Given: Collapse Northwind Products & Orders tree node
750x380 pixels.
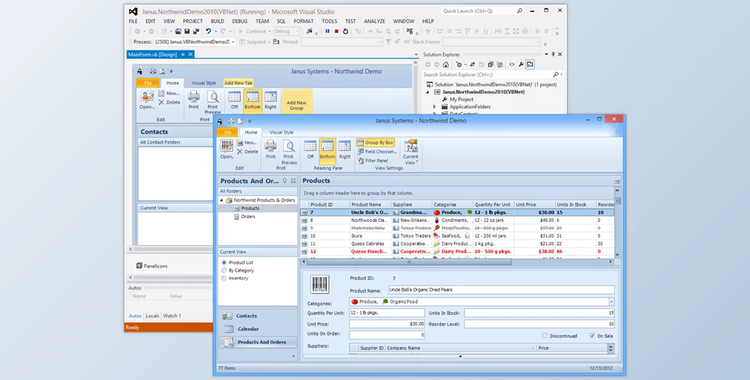Looking at the screenshot, I should (221, 201).
